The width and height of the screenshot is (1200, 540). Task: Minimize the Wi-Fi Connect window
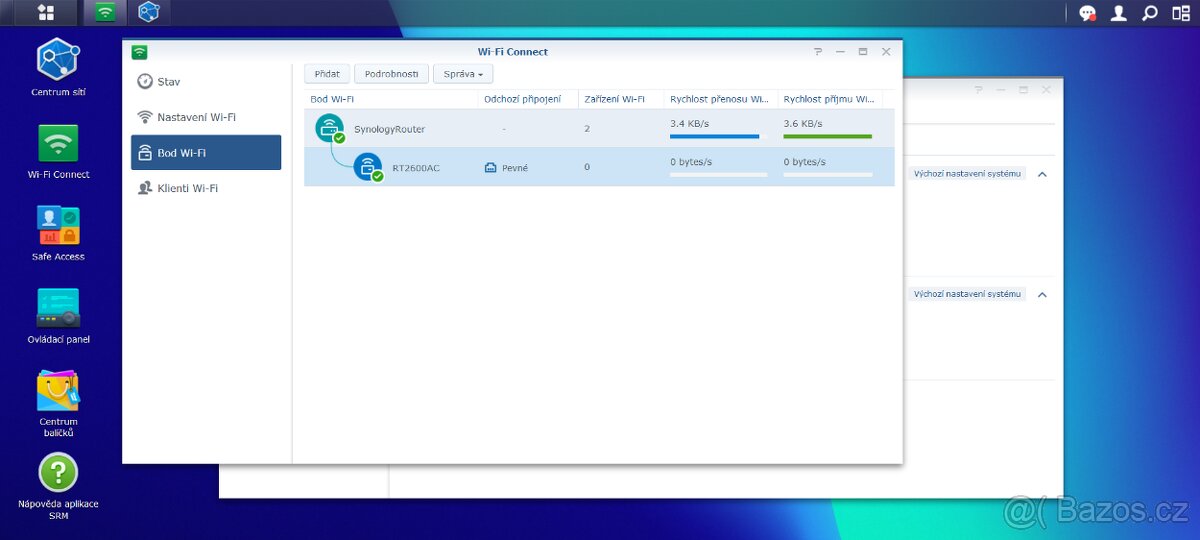(x=840, y=52)
